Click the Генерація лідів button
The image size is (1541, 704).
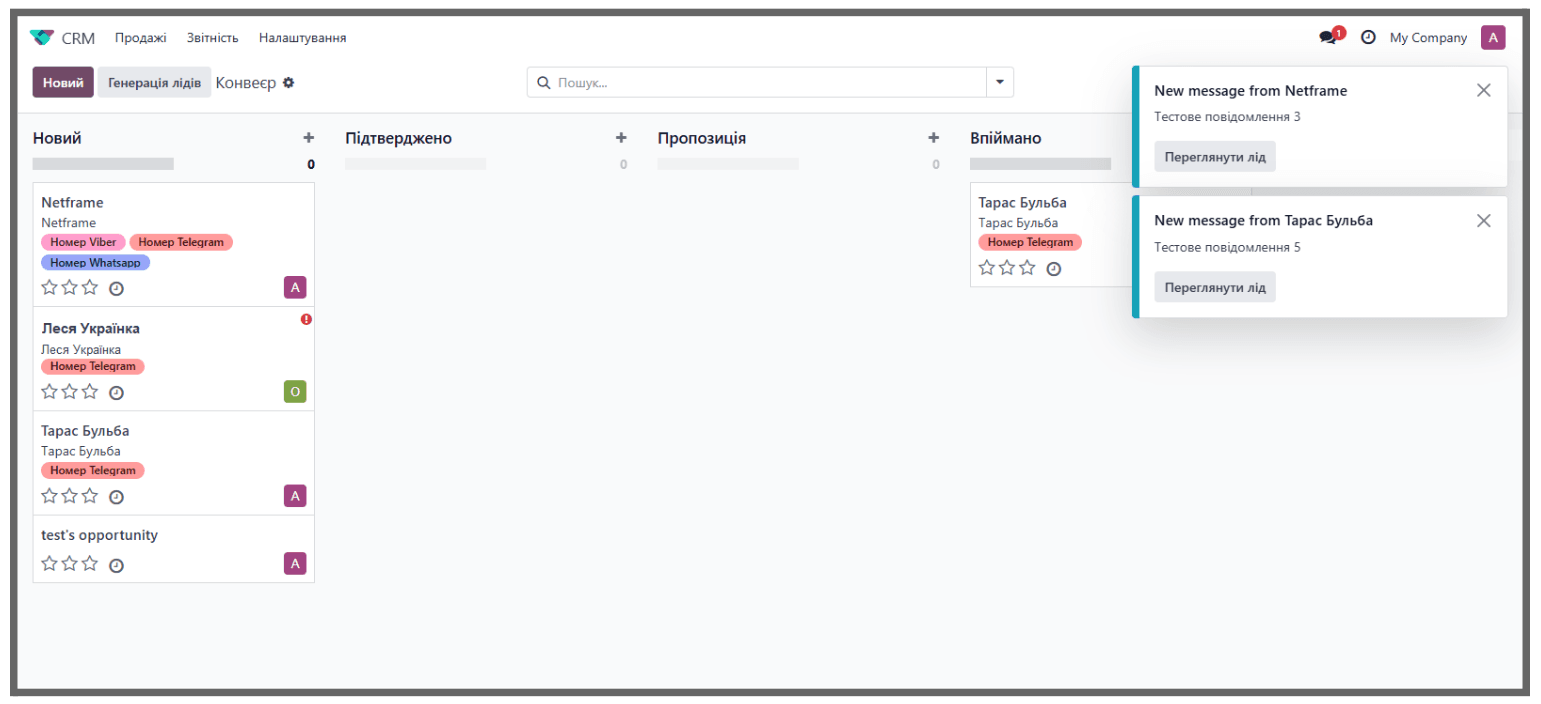(155, 82)
